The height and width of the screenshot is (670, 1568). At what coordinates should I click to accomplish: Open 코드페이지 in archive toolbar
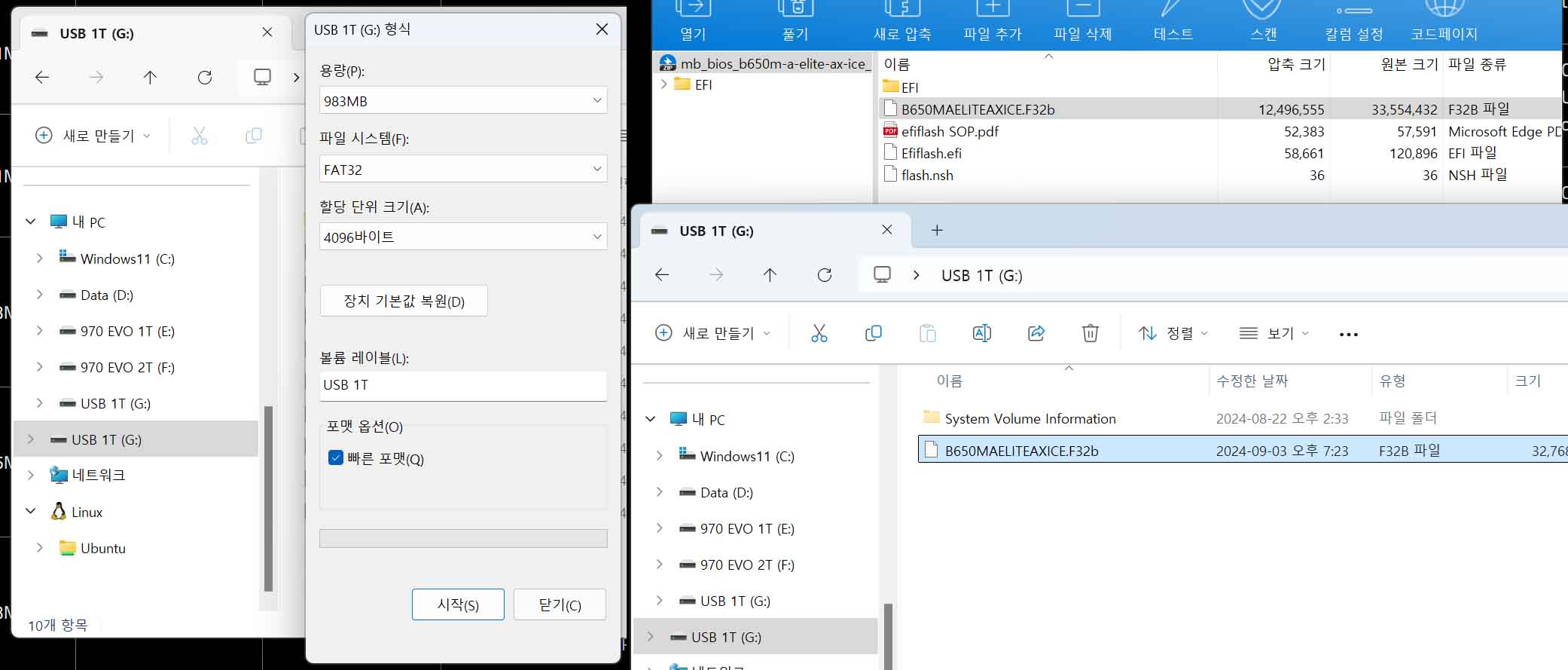(x=1444, y=21)
